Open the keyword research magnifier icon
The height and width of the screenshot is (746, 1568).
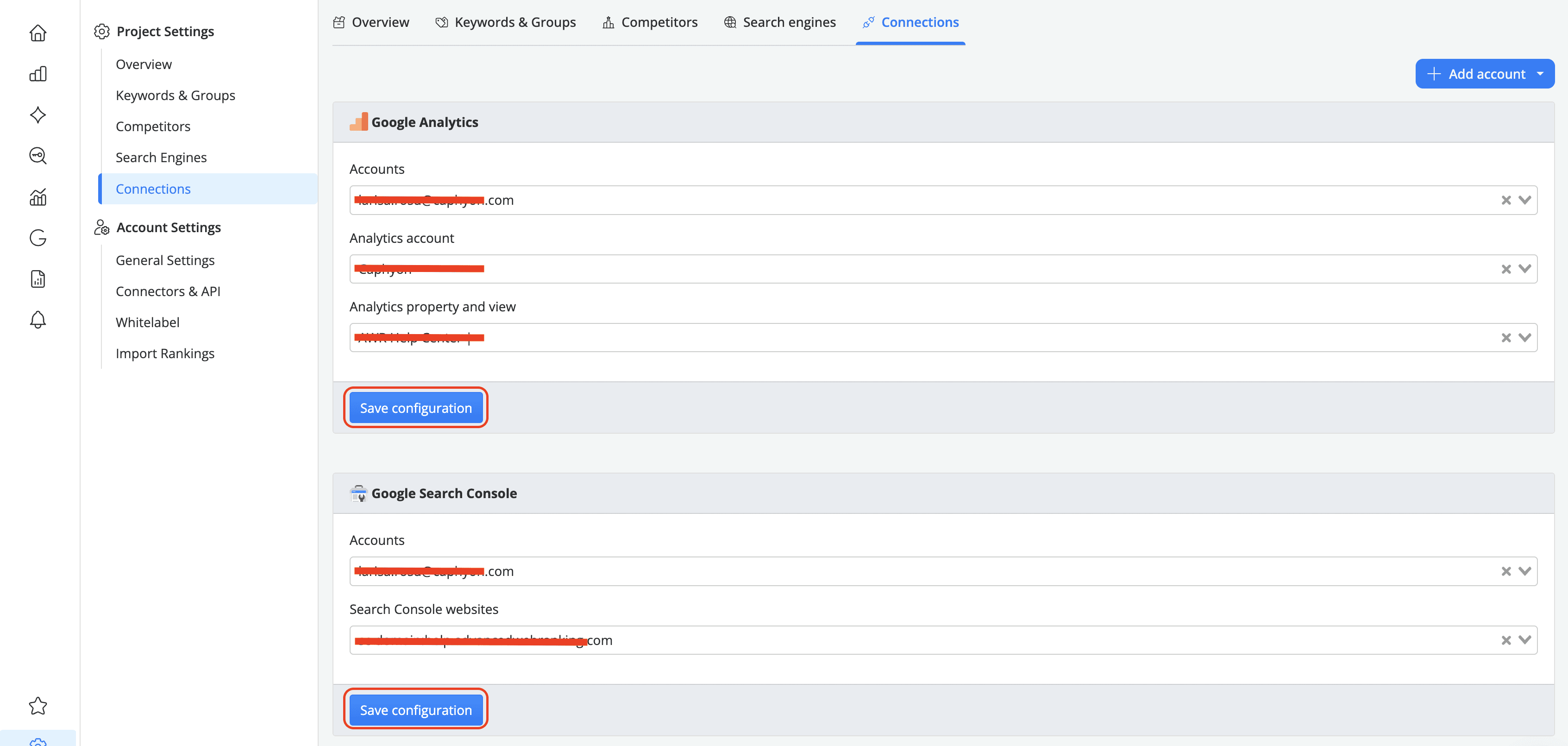pos(38,156)
